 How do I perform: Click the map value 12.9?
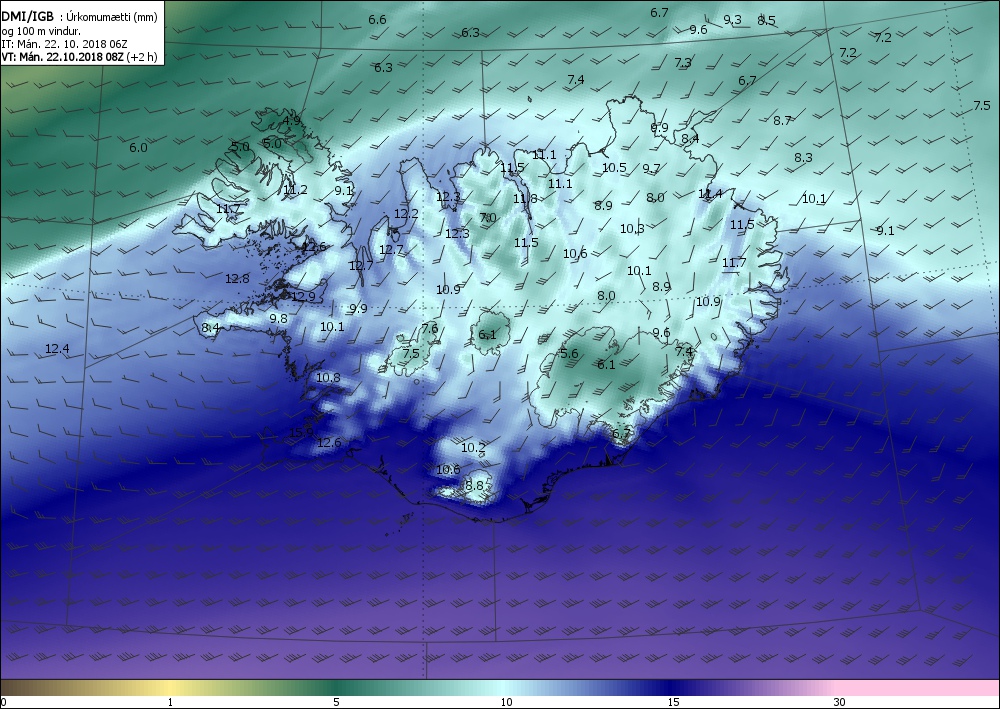click(303, 296)
